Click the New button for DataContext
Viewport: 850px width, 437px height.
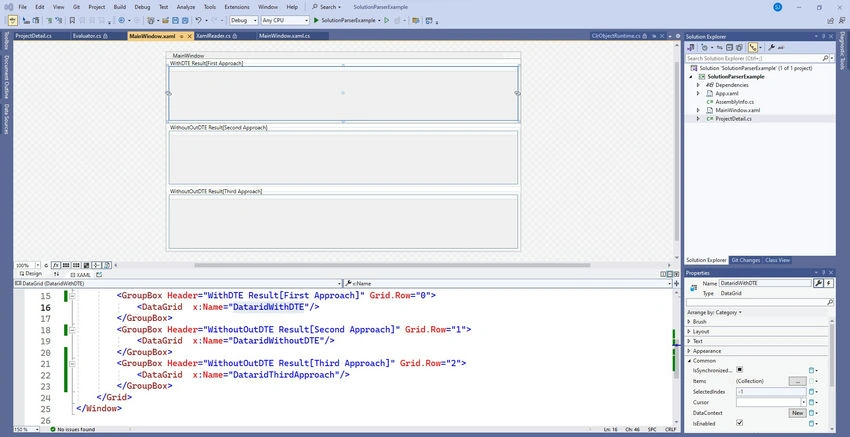[x=797, y=413]
